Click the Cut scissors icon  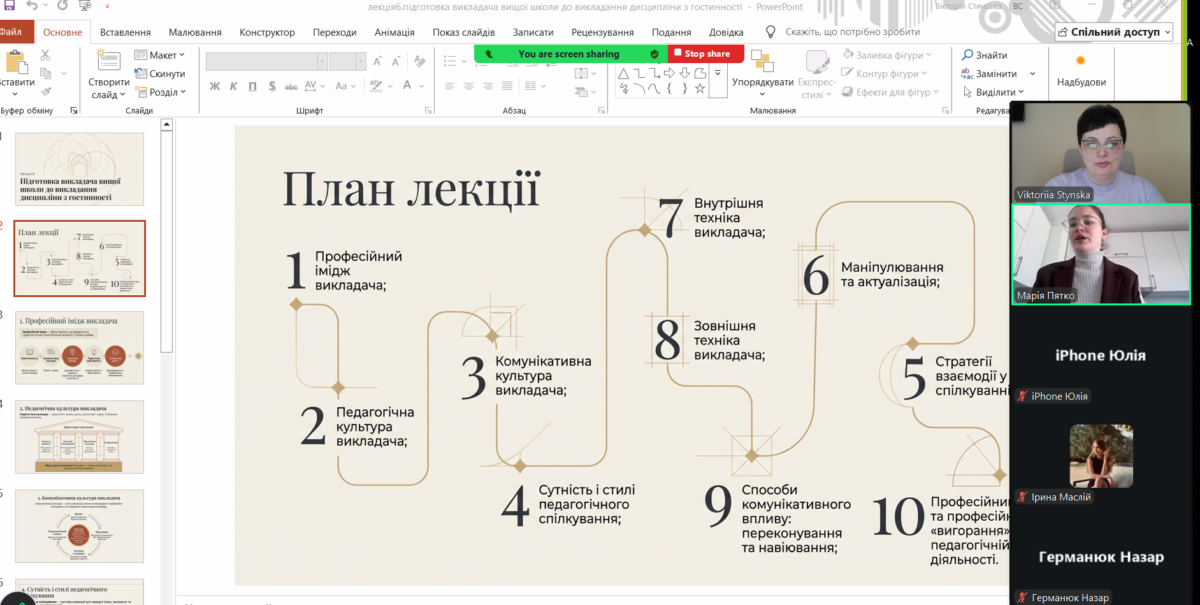pyautogui.click(x=45, y=55)
